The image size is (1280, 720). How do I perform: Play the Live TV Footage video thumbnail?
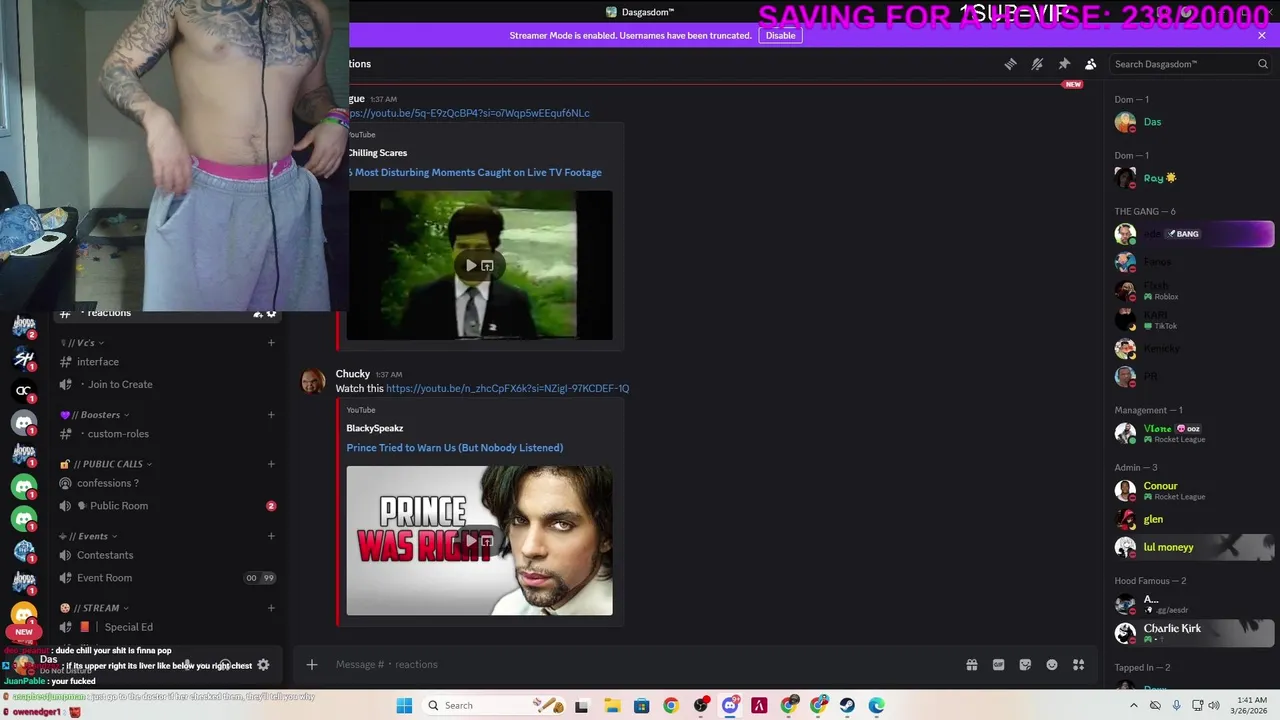[480, 265]
